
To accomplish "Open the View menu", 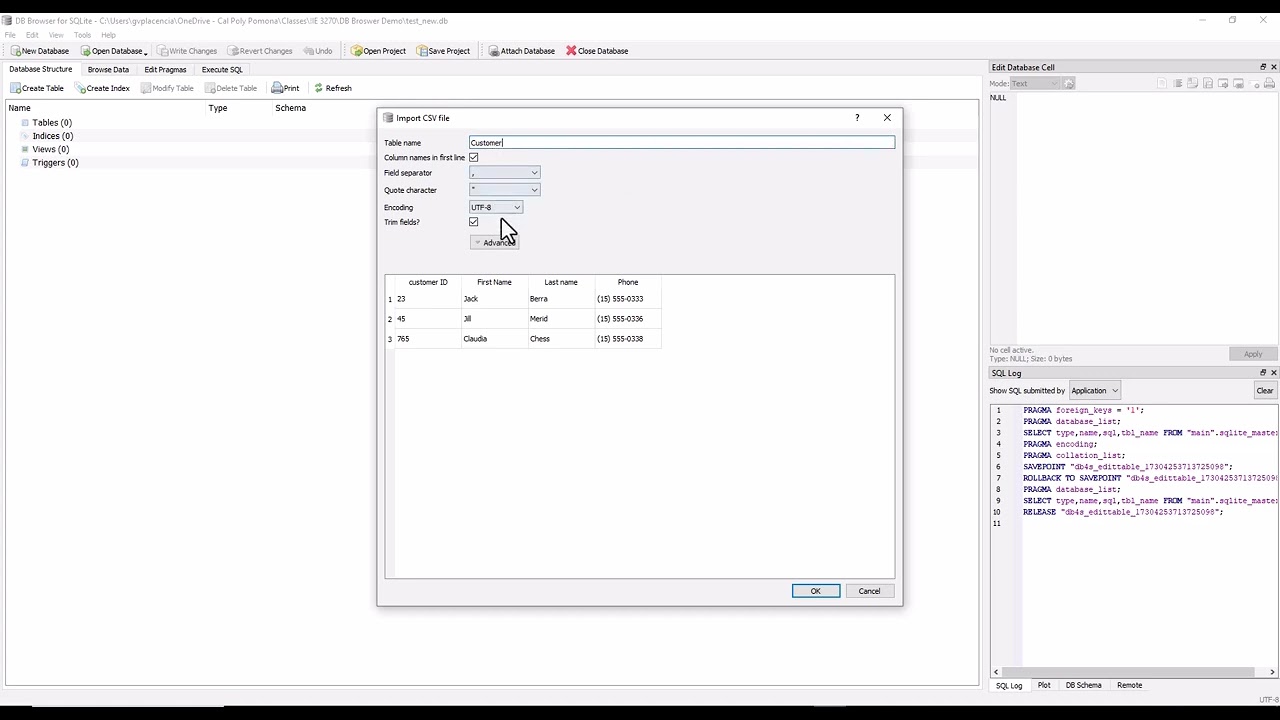I will click(x=56, y=35).
